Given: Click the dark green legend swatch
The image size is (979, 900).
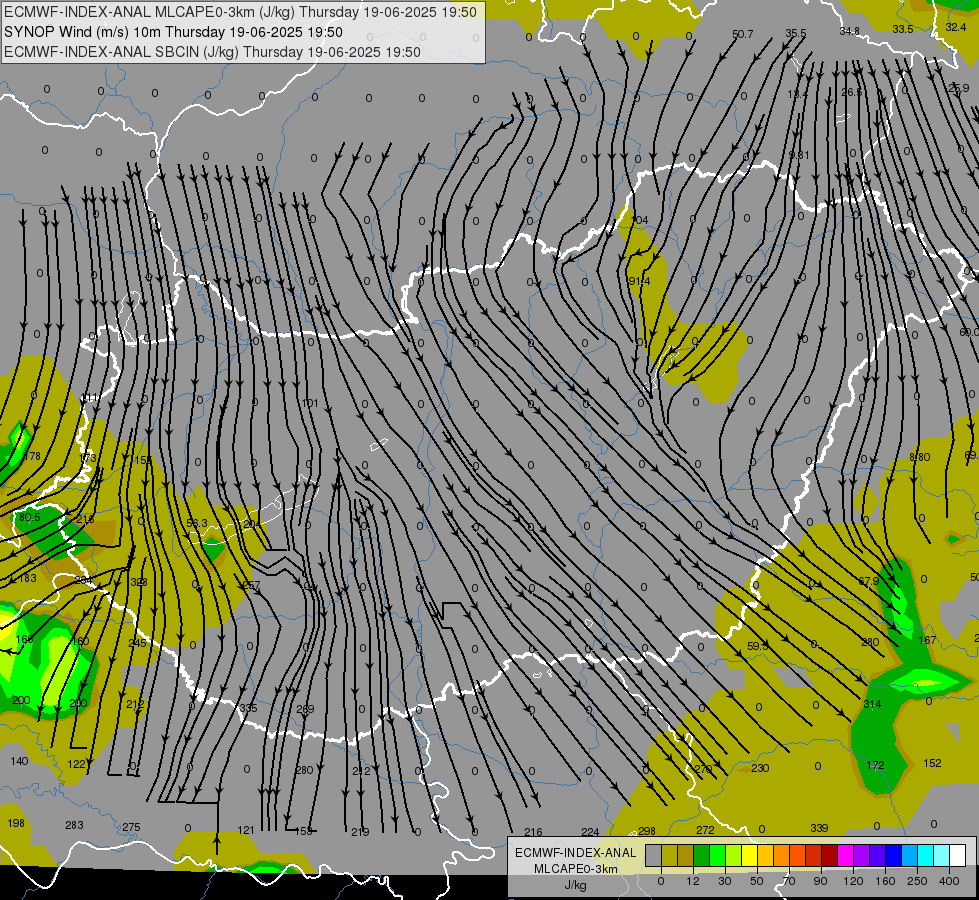Looking at the screenshot, I should 701,855.
